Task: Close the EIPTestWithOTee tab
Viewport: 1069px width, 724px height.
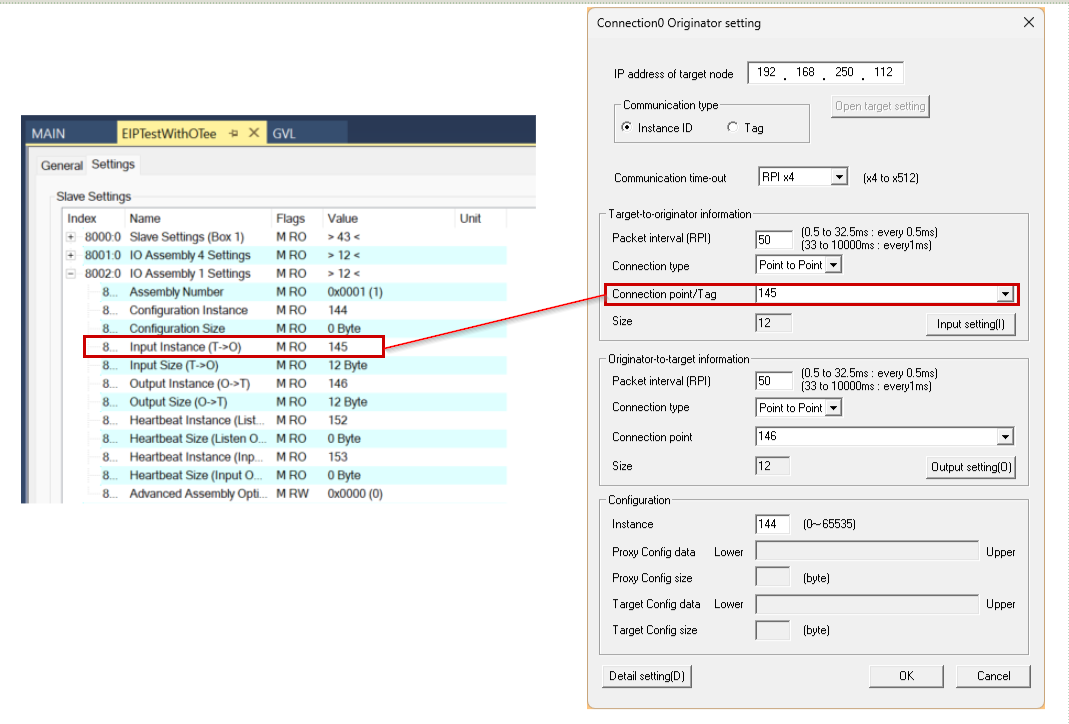Action: (254, 133)
